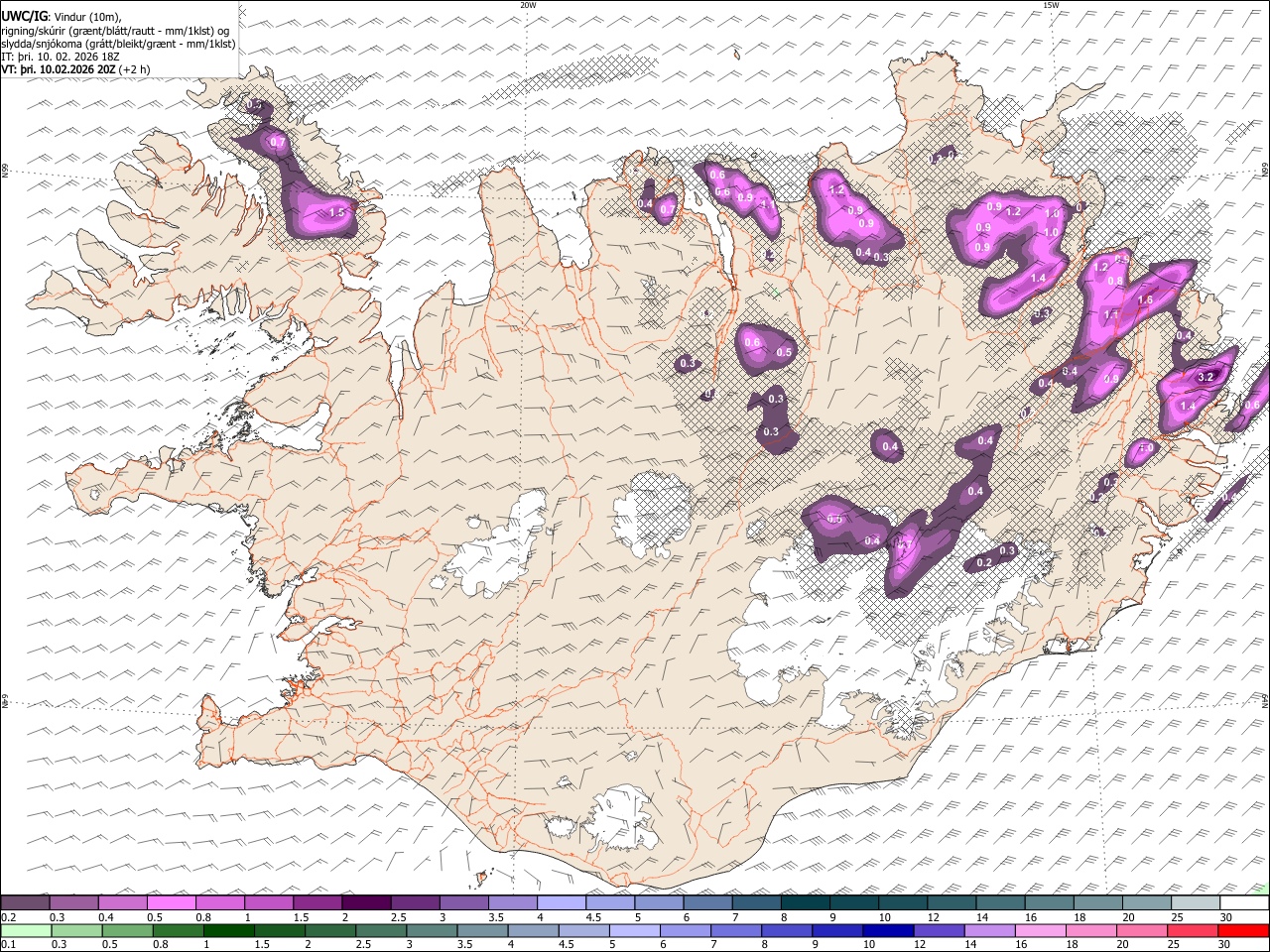
Task: Click the UWC/IG Vindur (10m) title line
Action: (x=62, y=17)
